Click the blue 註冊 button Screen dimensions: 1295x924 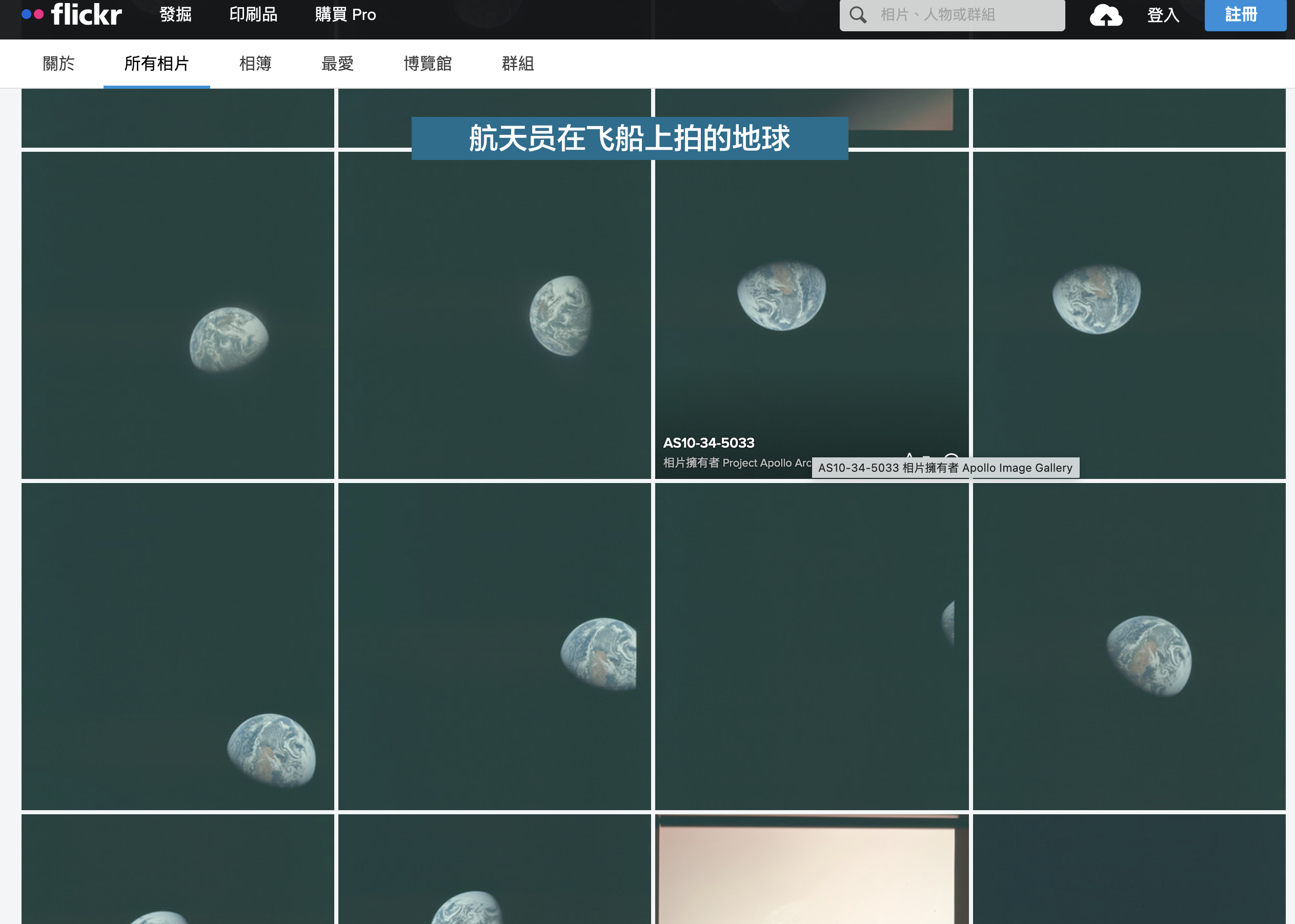coord(1245,15)
